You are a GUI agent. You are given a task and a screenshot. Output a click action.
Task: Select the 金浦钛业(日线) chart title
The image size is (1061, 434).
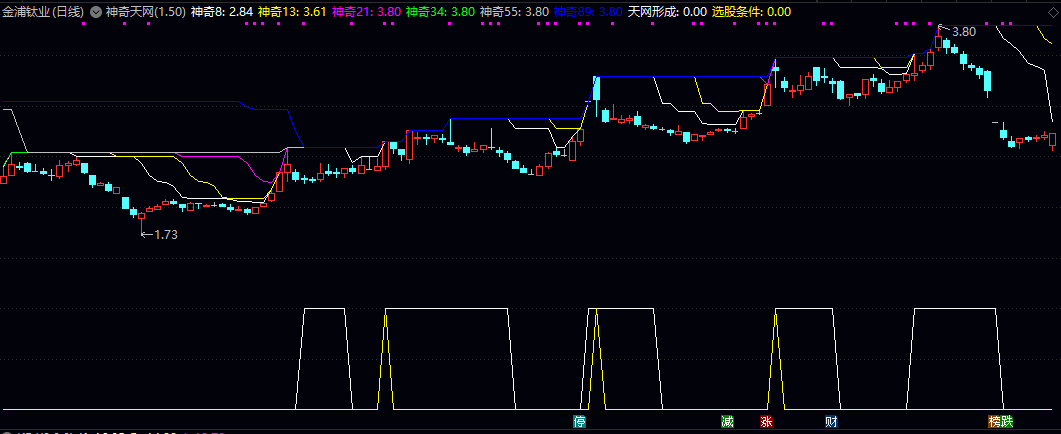pyautogui.click(x=43, y=12)
